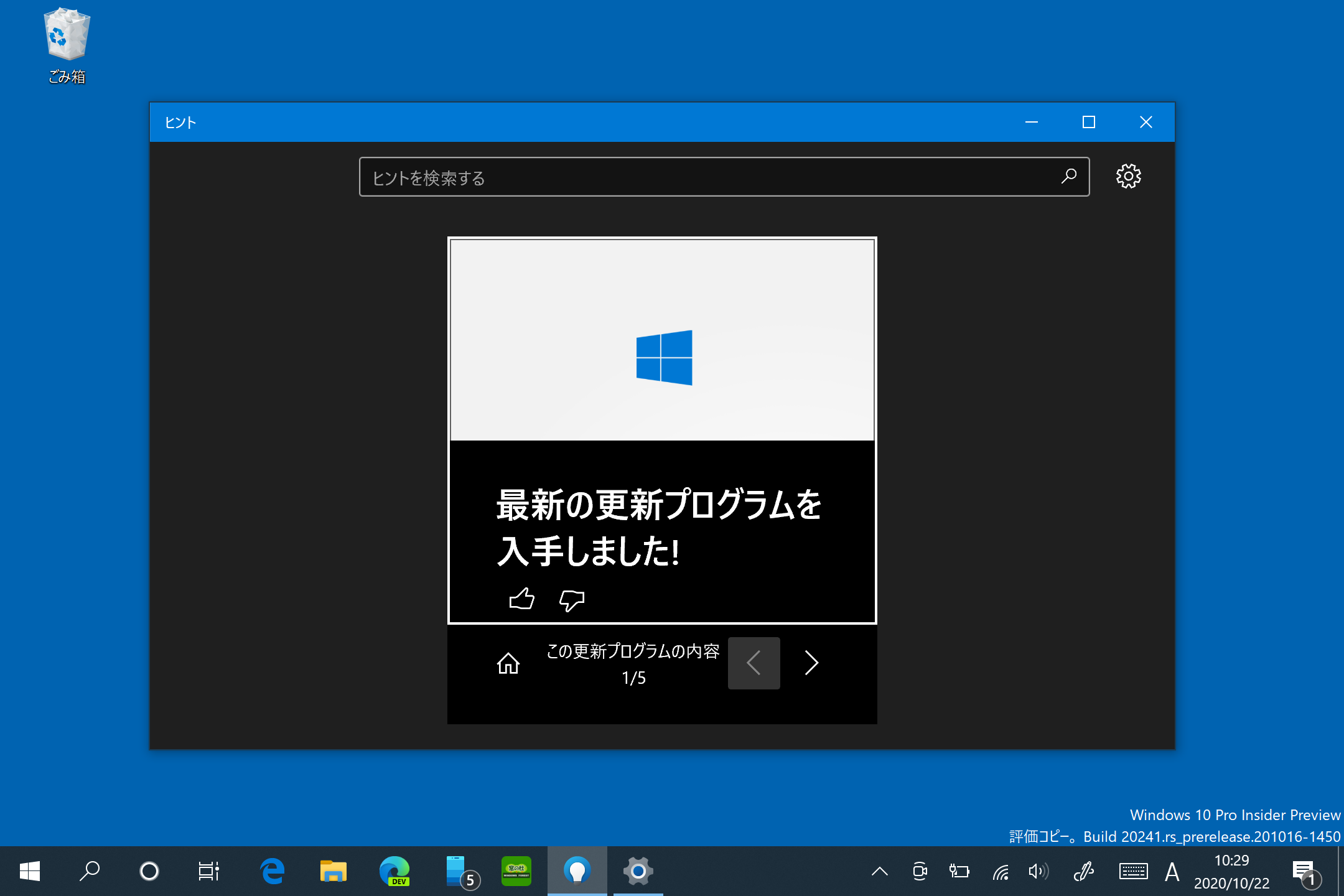Give a thumbs down to the current tip
This screenshot has width=1344, height=896.
(571, 599)
